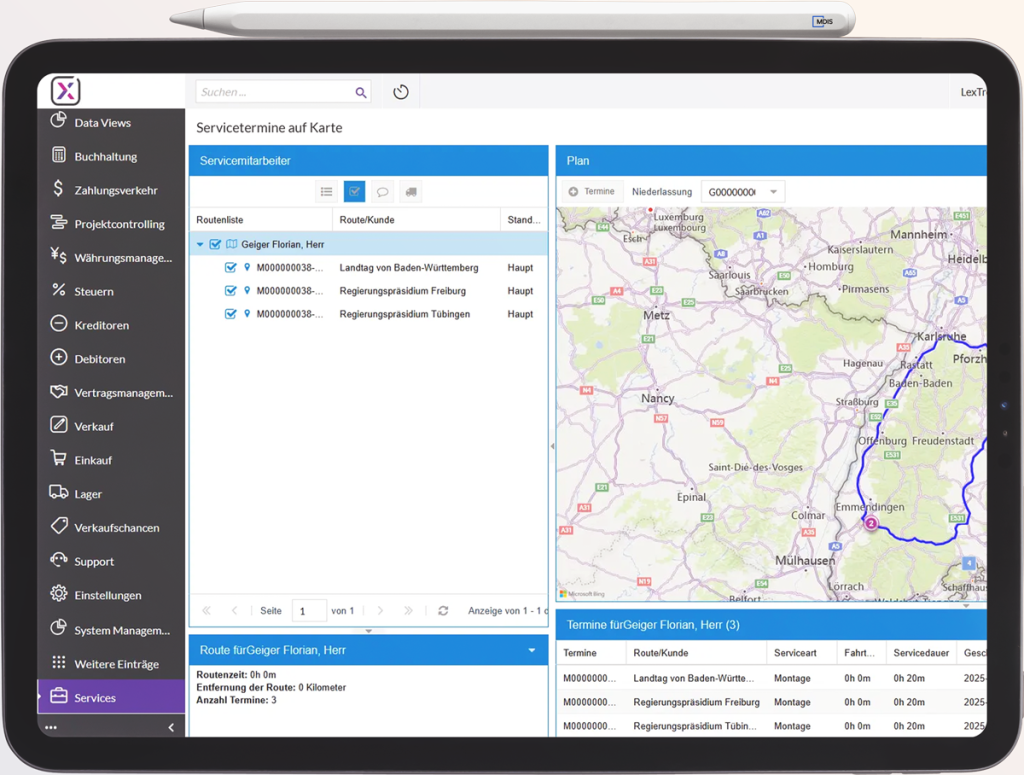1024x775 pixels.
Task: Click the Termine button above the map
Action: coord(591,192)
